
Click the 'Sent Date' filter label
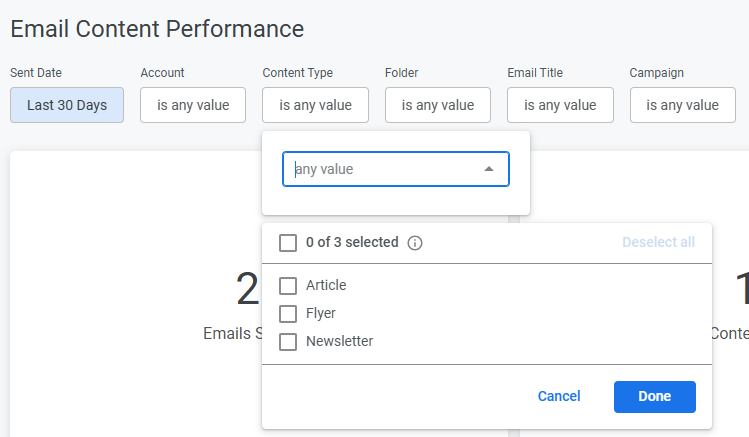(x=36, y=73)
